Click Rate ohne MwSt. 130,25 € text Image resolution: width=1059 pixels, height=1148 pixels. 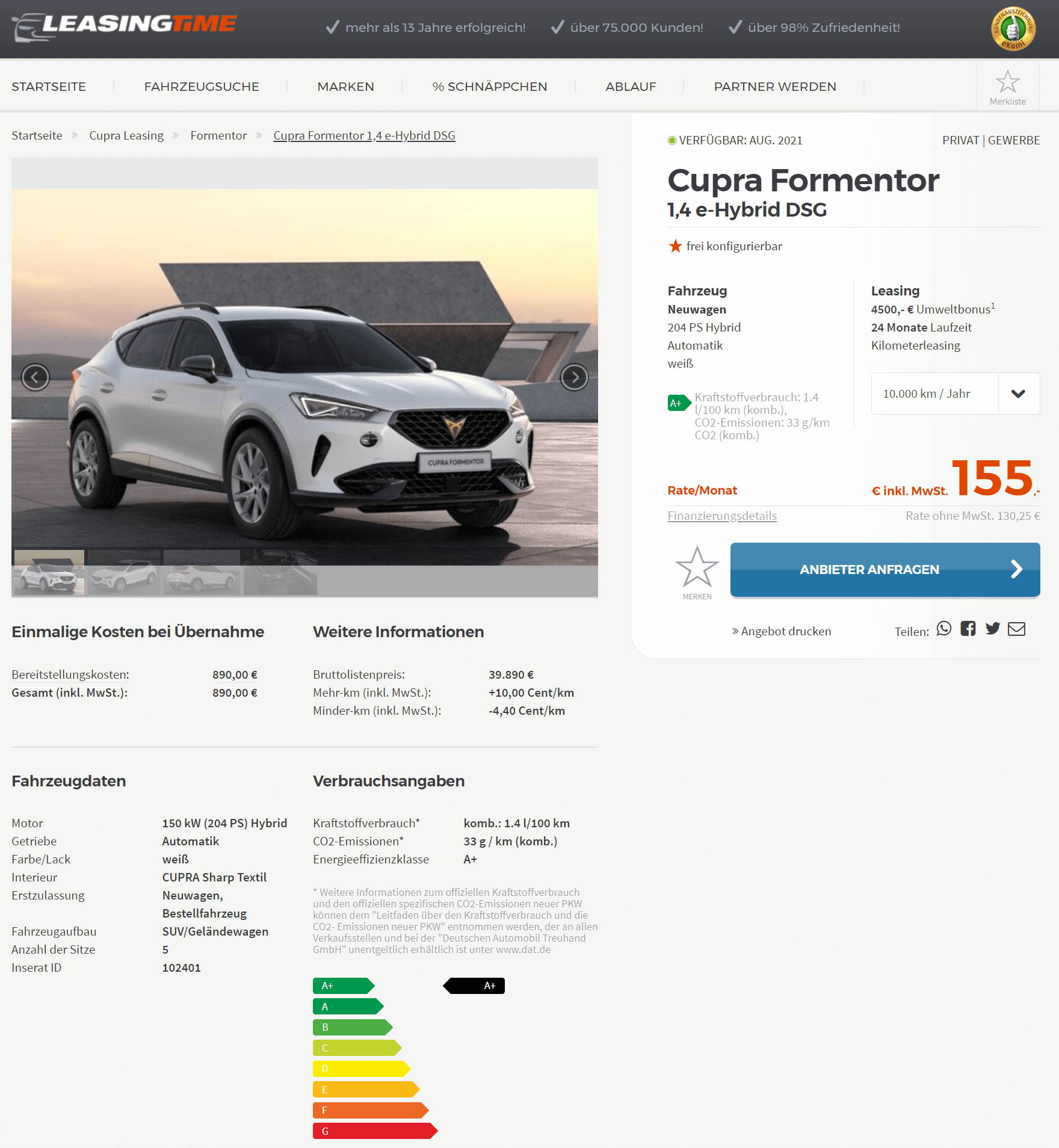click(973, 516)
